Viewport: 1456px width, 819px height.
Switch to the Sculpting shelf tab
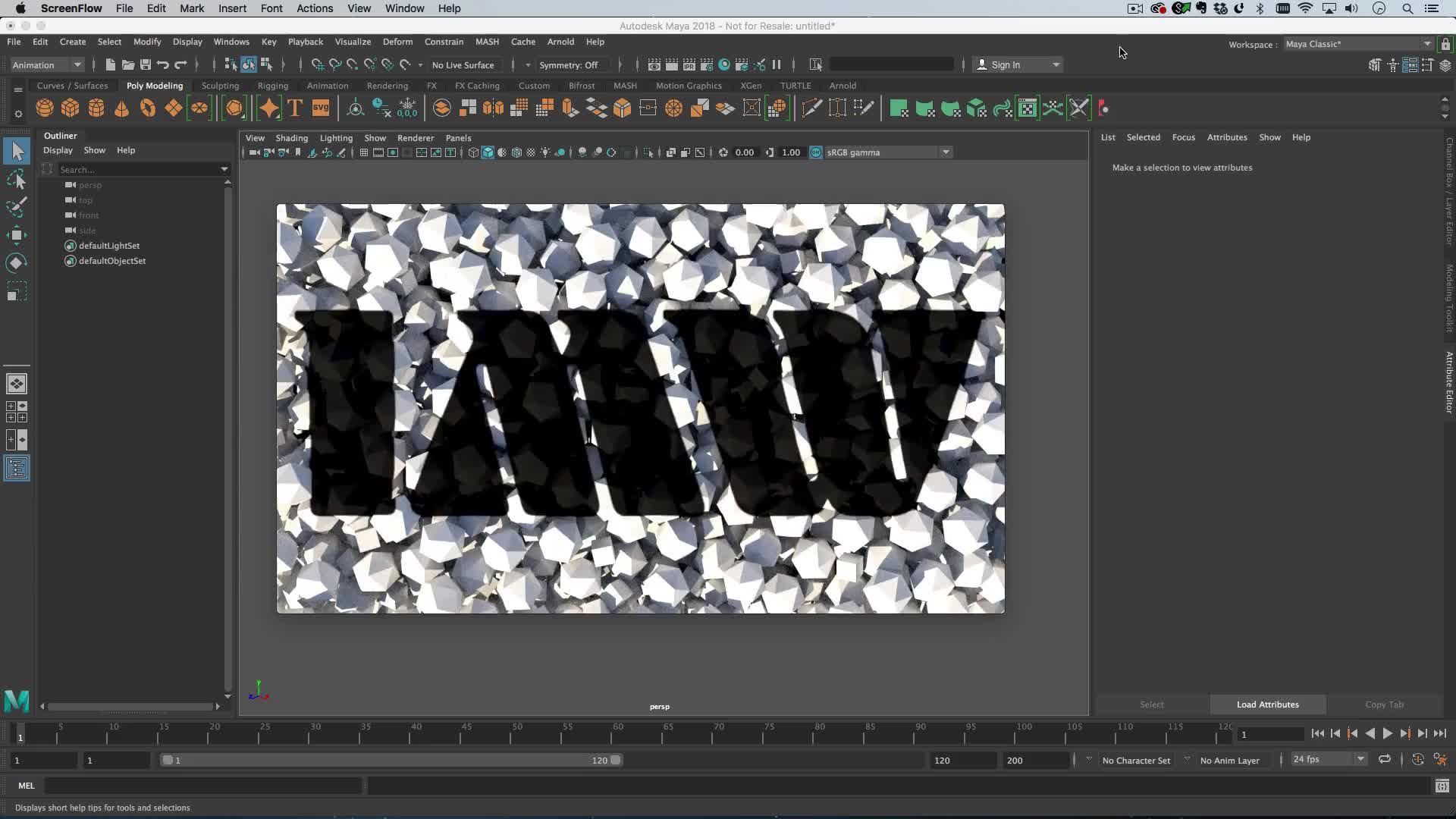click(x=220, y=86)
